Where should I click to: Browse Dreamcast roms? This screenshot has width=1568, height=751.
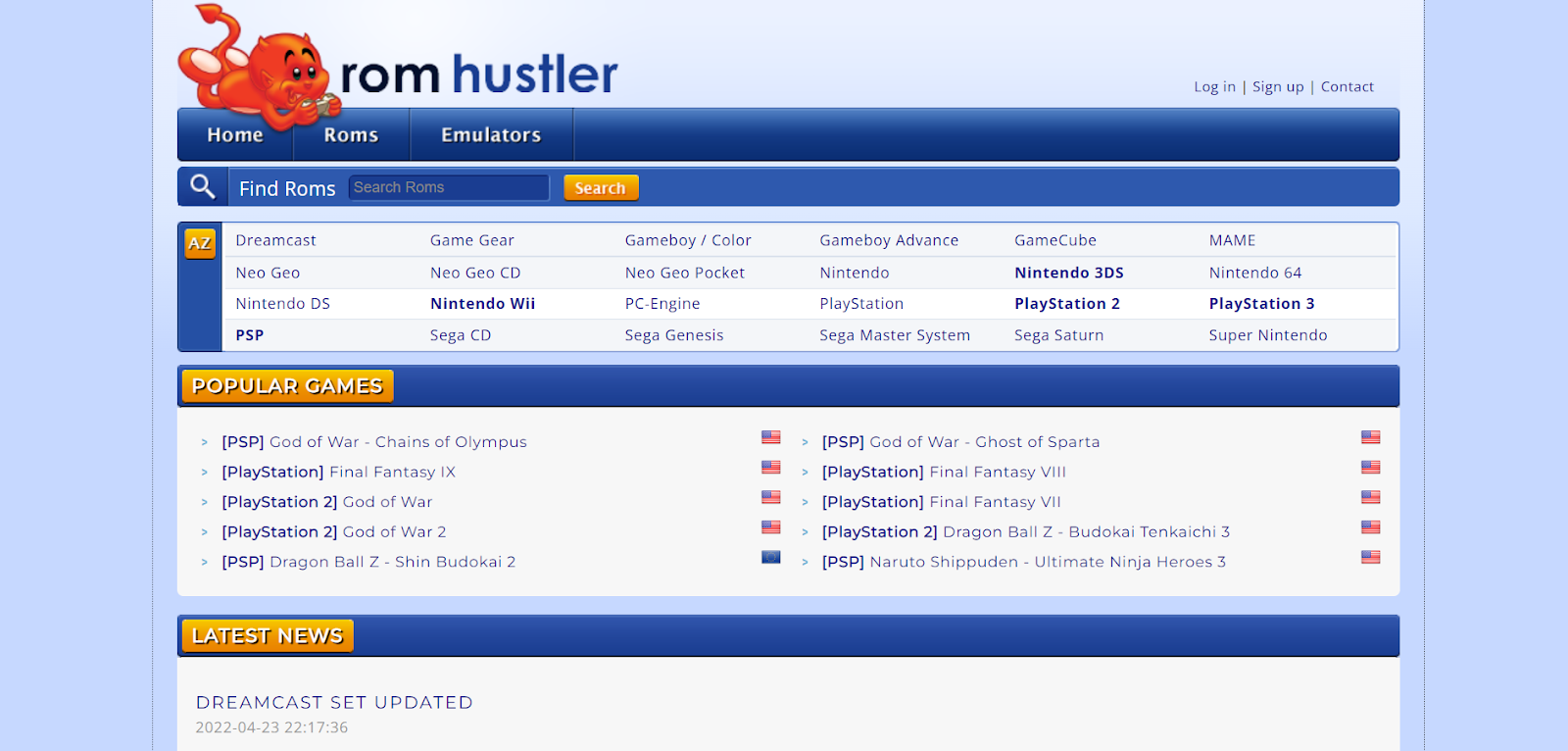click(x=275, y=240)
